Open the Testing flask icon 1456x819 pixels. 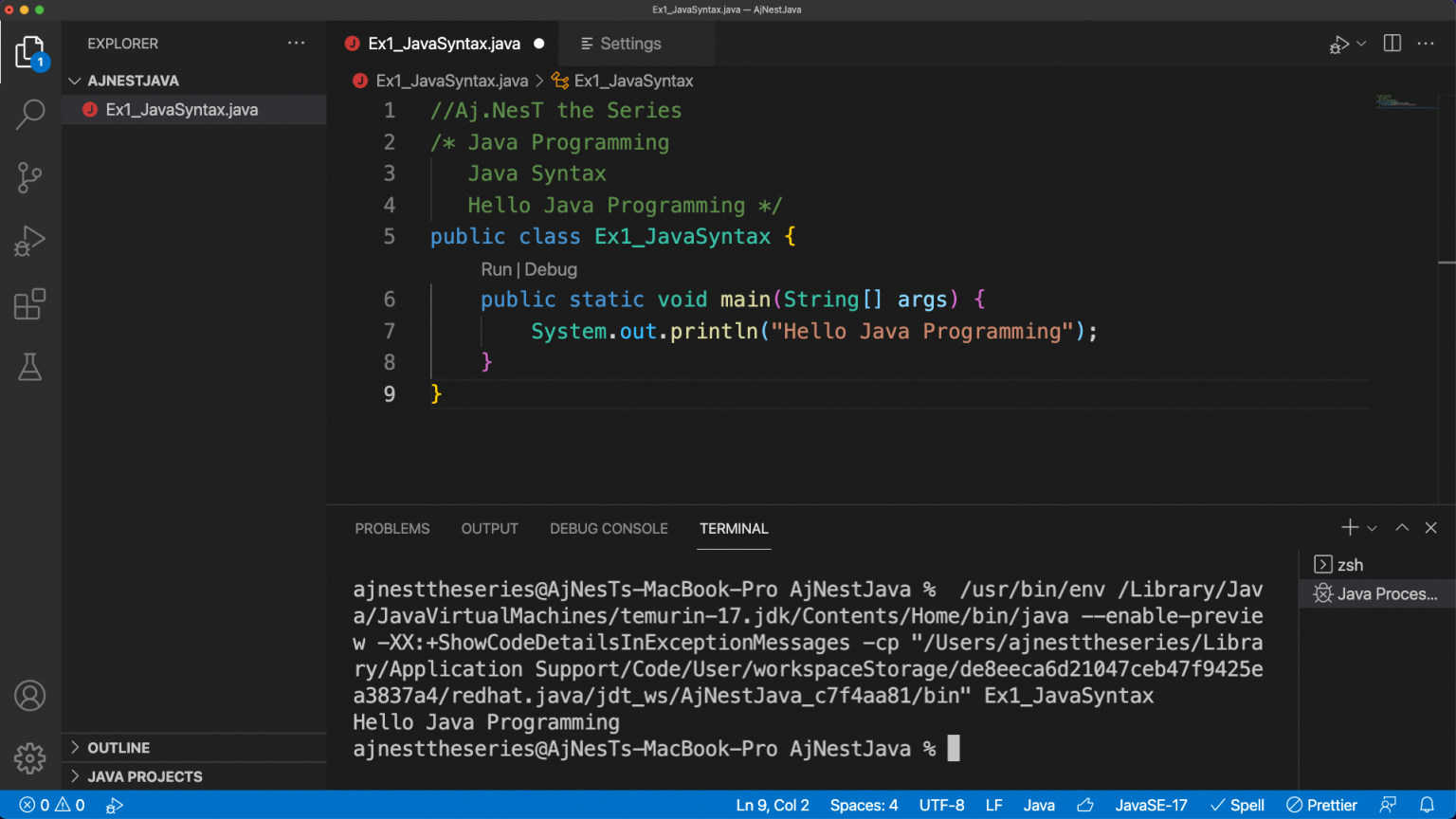pyautogui.click(x=30, y=367)
